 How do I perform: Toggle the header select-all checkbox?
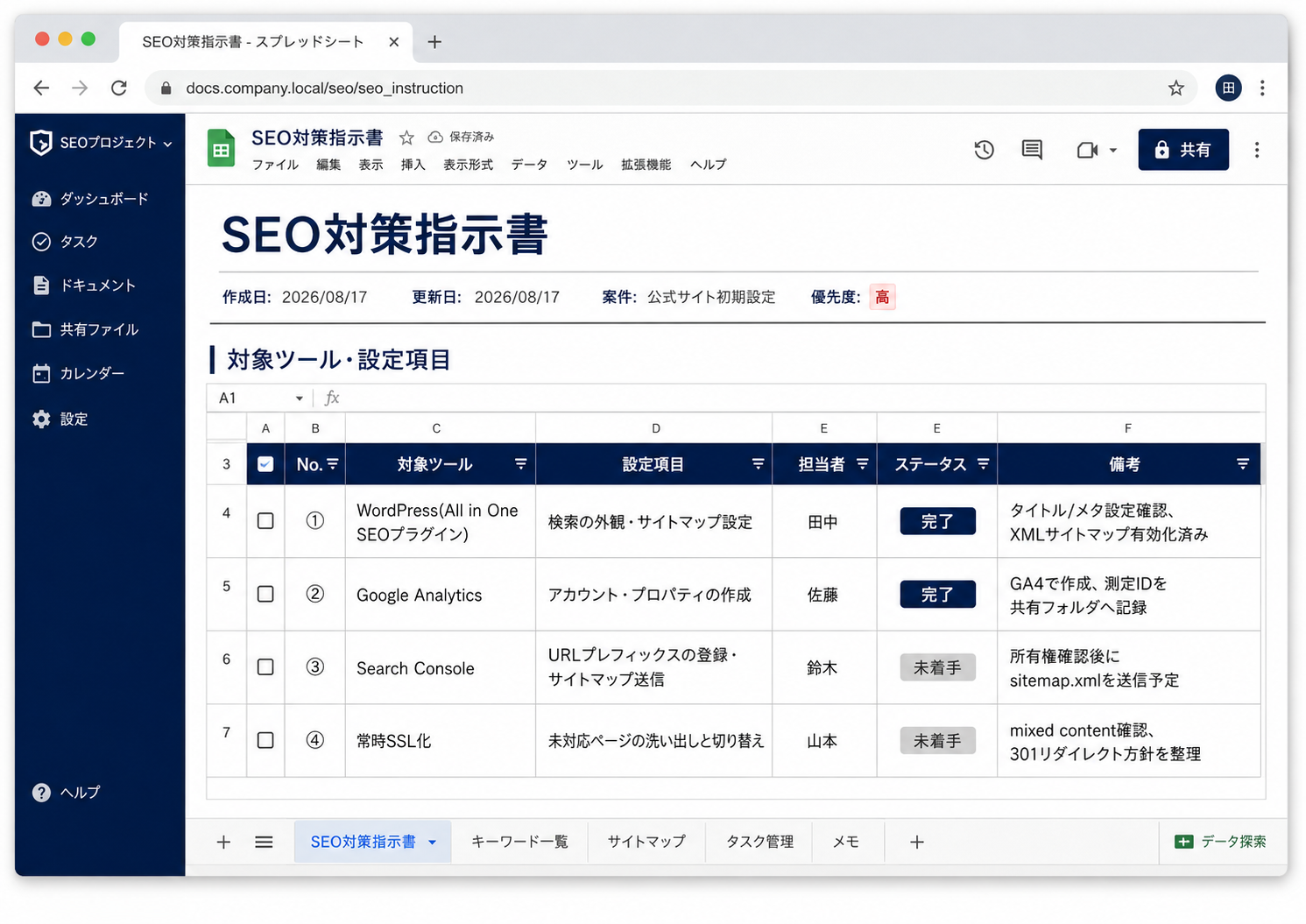point(265,464)
